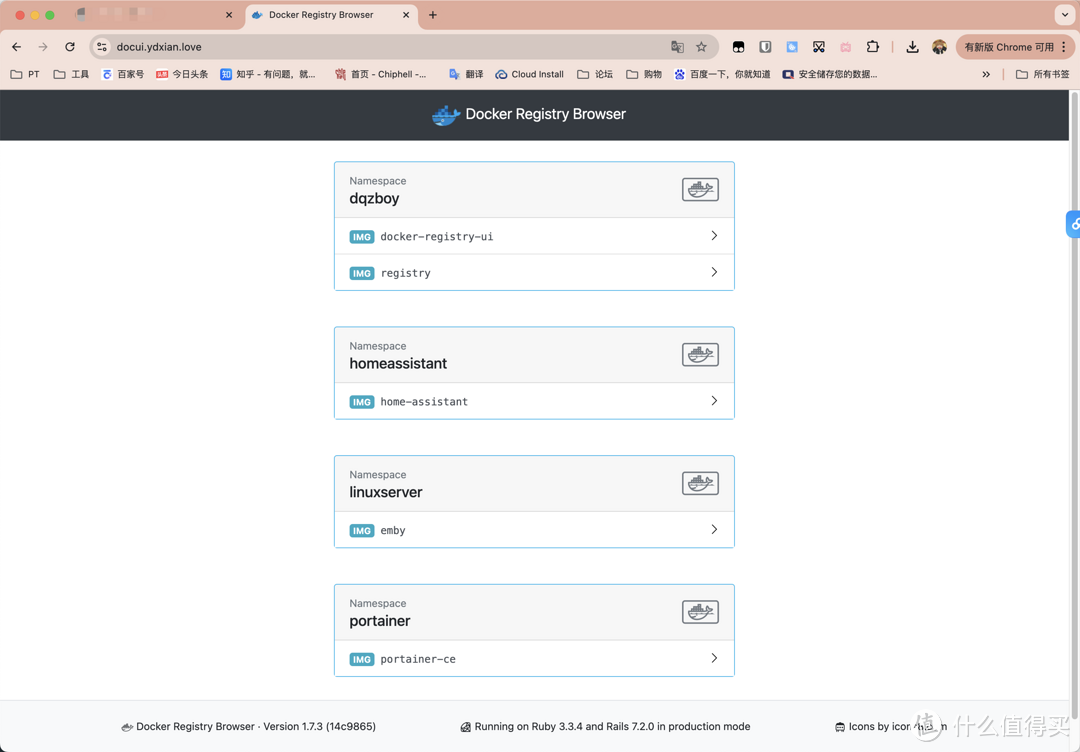Open the 工具 bookmarks folder
The image size is (1080, 752).
(71, 74)
